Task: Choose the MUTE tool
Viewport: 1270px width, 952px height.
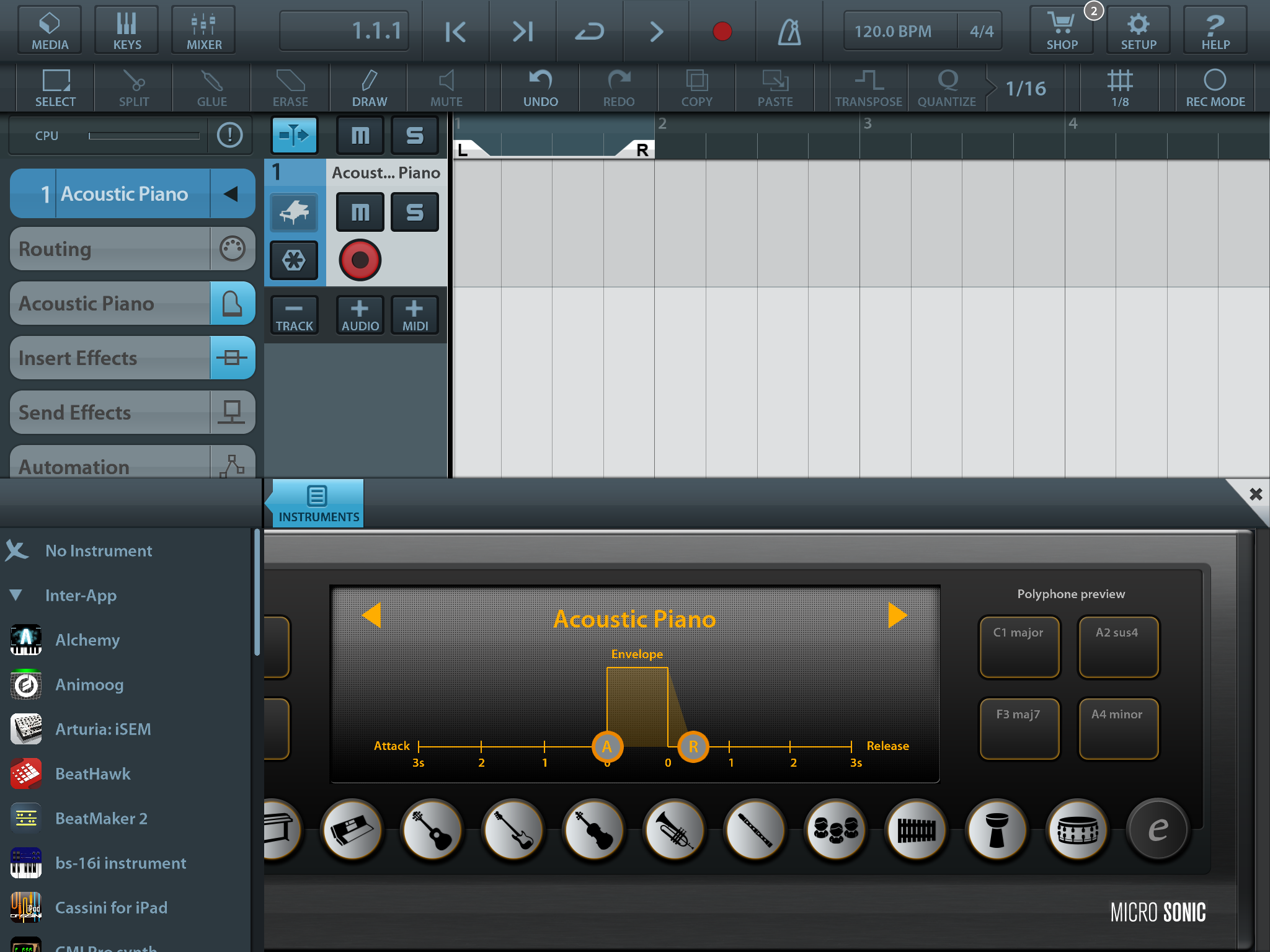Action: coord(446,87)
